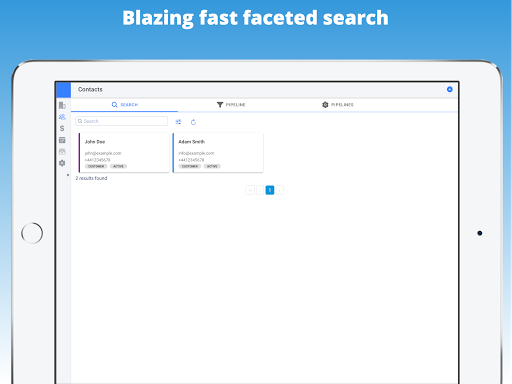The width and height of the screenshot is (512, 384).
Task: Click info@example.com email on Adam Smith card
Action: (196, 153)
